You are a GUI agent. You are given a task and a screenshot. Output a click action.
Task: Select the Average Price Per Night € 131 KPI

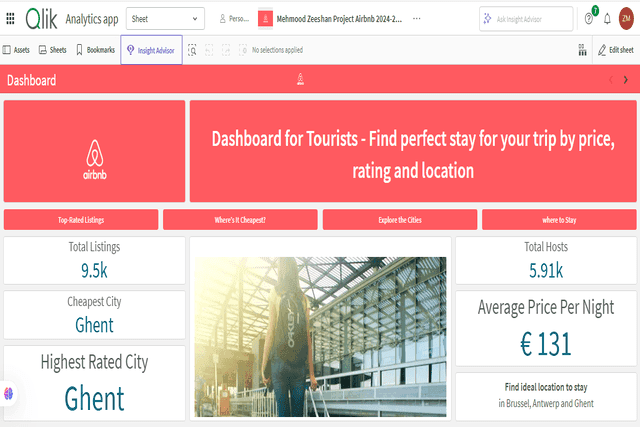click(x=546, y=328)
